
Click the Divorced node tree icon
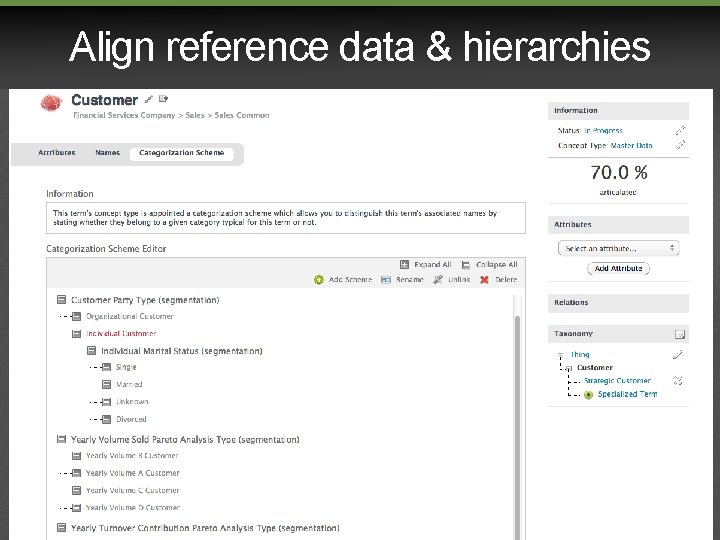pos(106,419)
